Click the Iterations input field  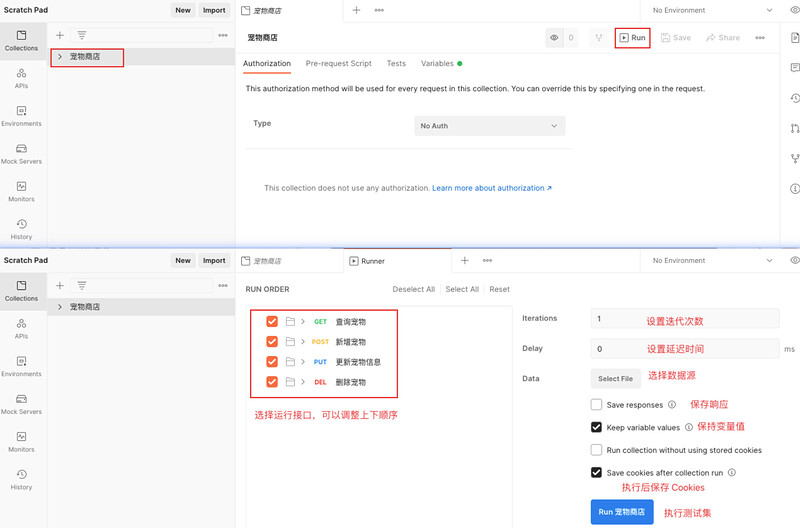(x=684, y=319)
